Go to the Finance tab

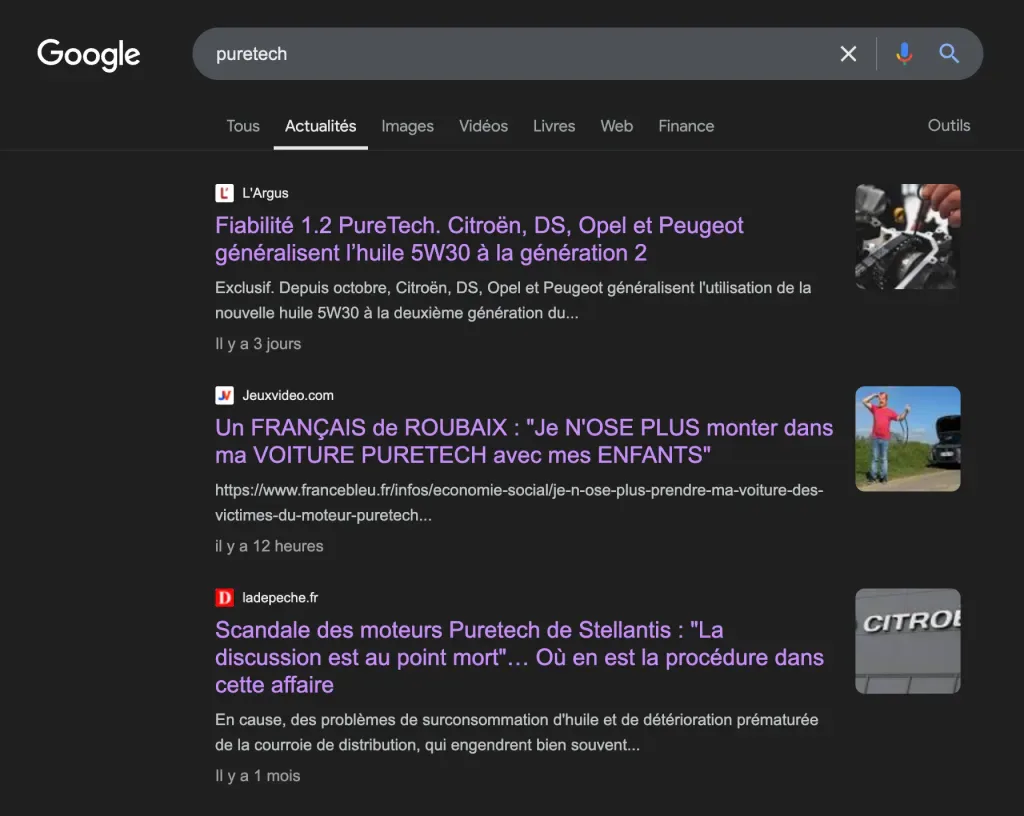686,126
